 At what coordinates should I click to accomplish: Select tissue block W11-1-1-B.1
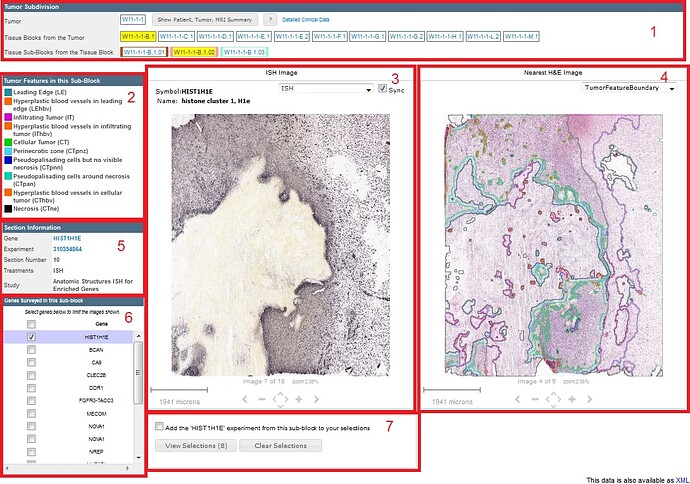138,37
